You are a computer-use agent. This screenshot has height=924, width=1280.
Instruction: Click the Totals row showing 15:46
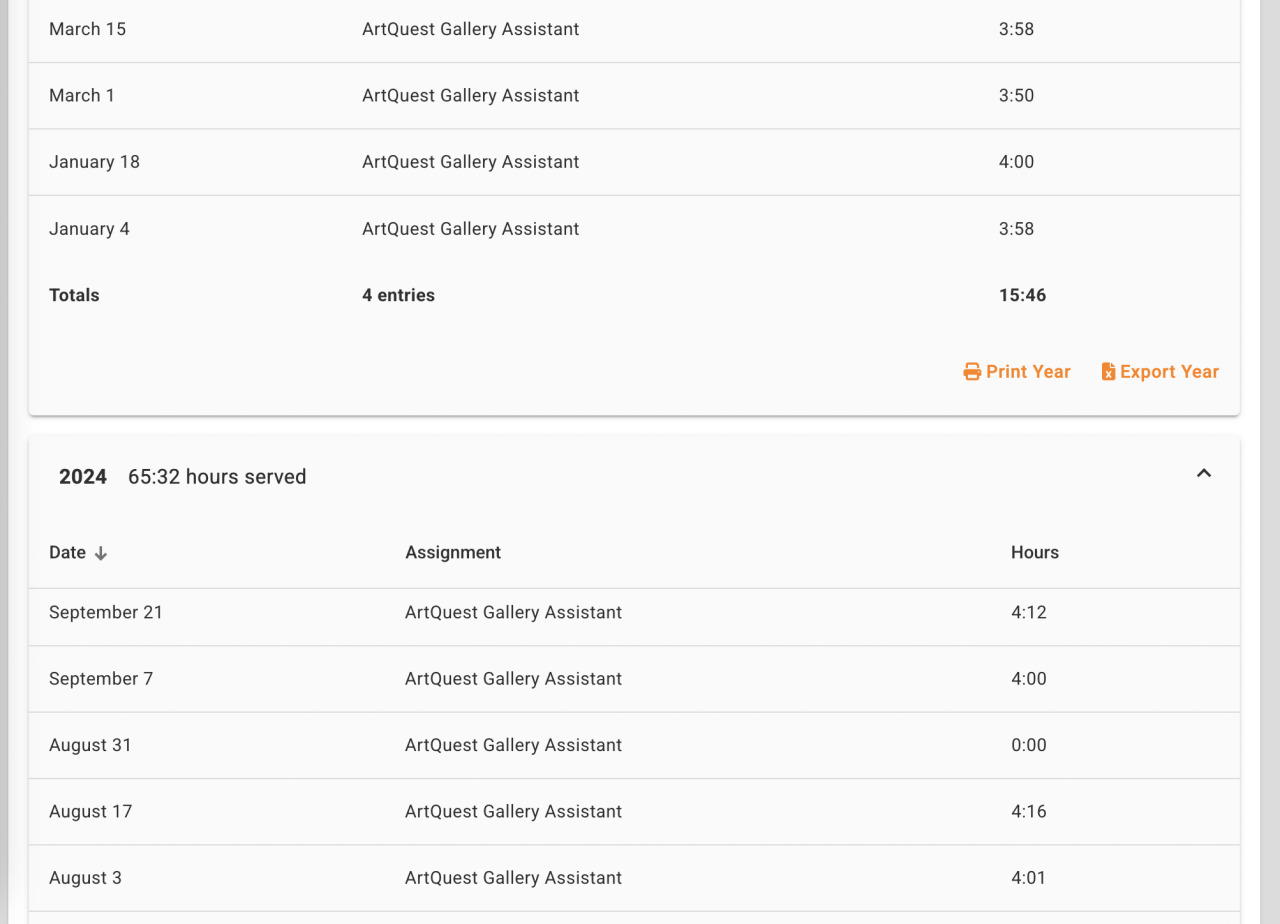[x=634, y=295]
